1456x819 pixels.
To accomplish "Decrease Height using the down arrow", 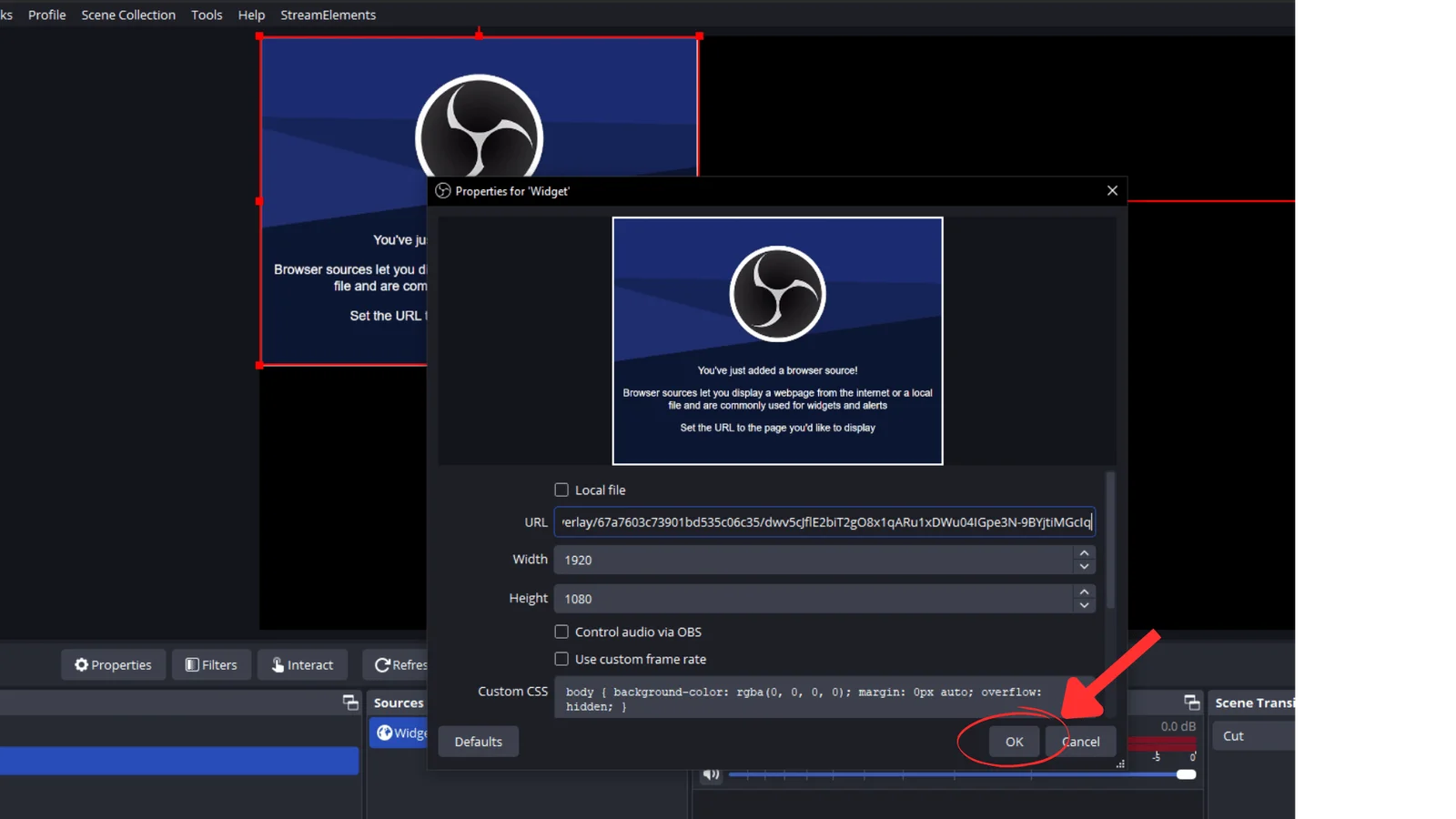I will pyautogui.click(x=1084, y=605).
